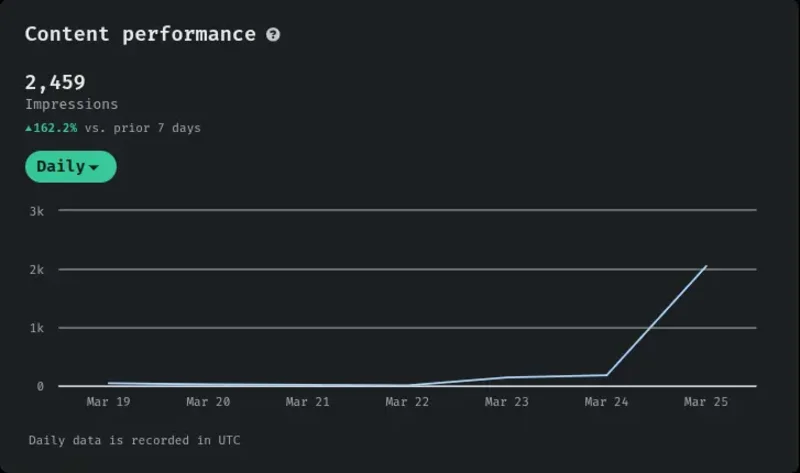This screenshot has width=800, height=473.
Task: Click the 0 y-axis label
Action: (x=40, y=387)
